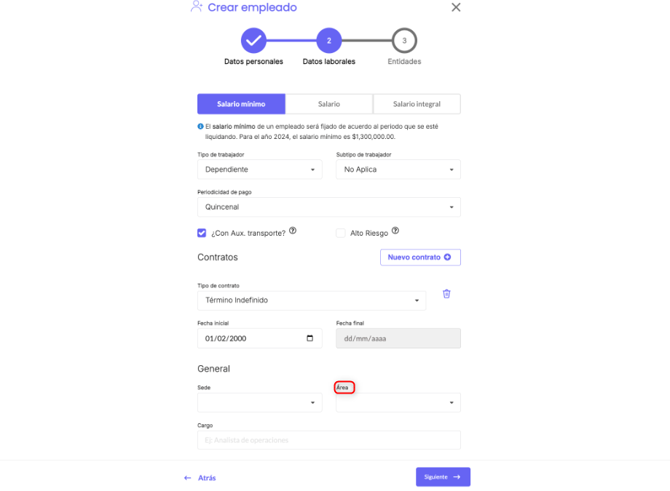
Task: Click help icon beside Alto Riesgo
Action: click(395, 231)
